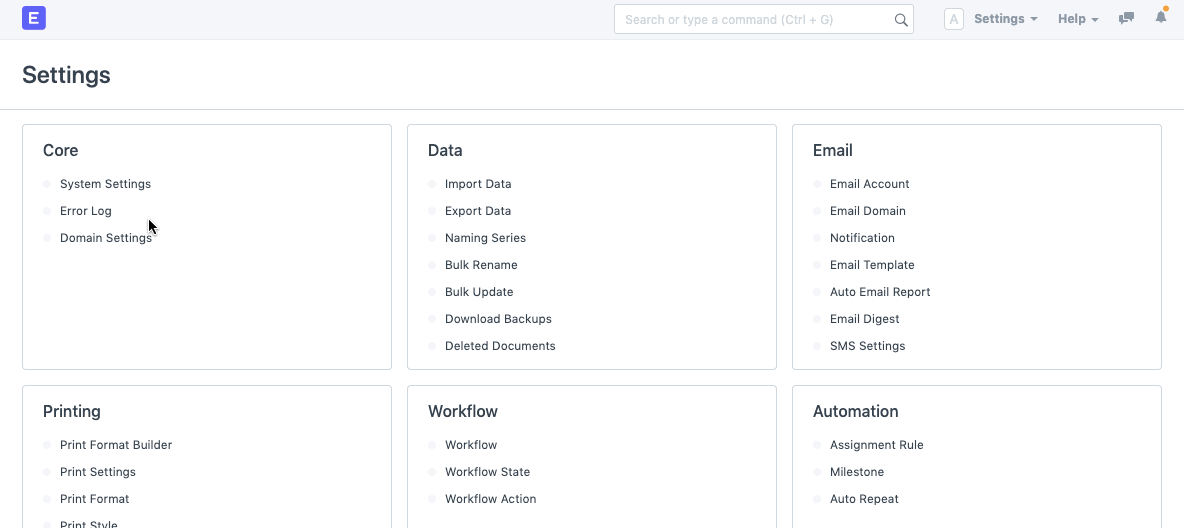Open SMS Settings
The width and height of the screenshot is (1184, 528).
coord(867,346)
